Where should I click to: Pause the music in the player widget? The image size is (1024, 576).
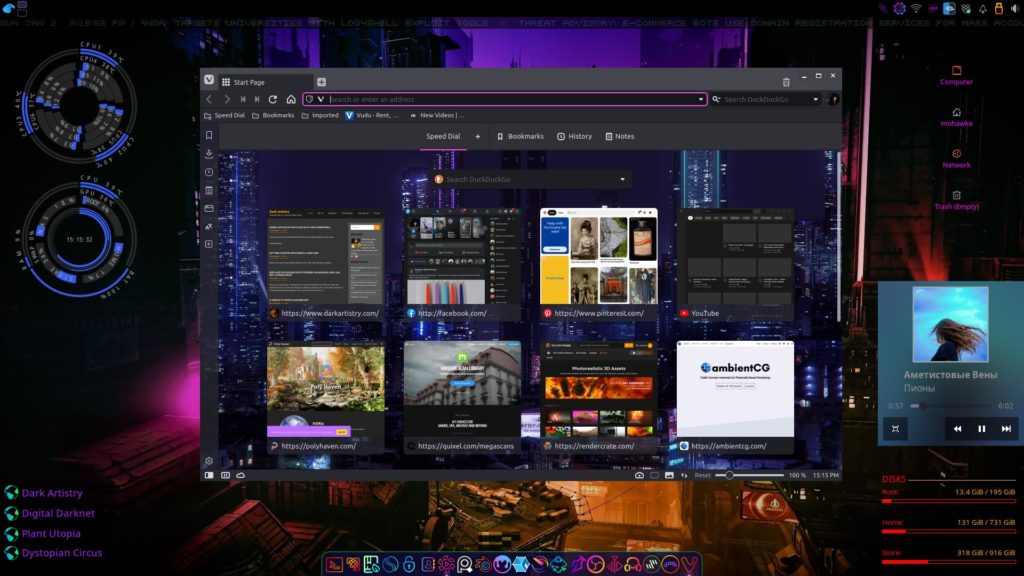pos(981,428)
